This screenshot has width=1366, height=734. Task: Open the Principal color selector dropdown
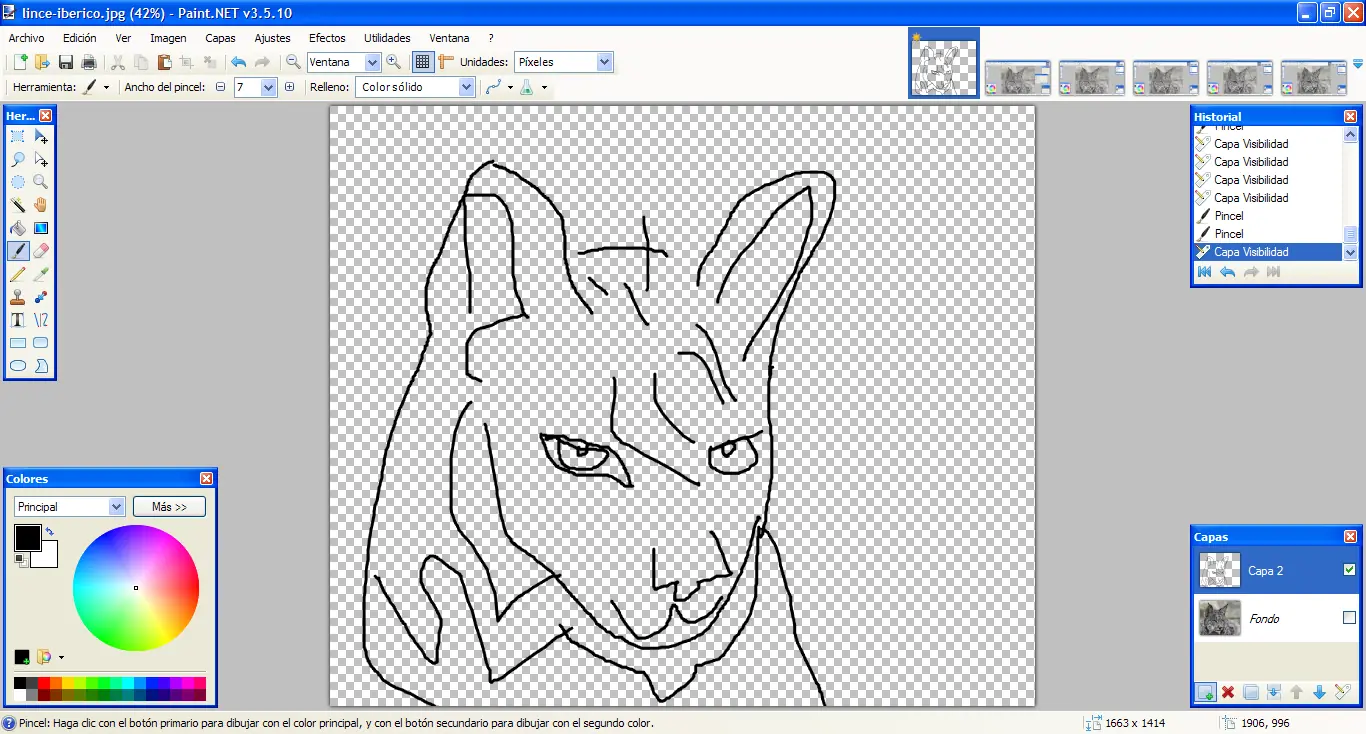116,507
